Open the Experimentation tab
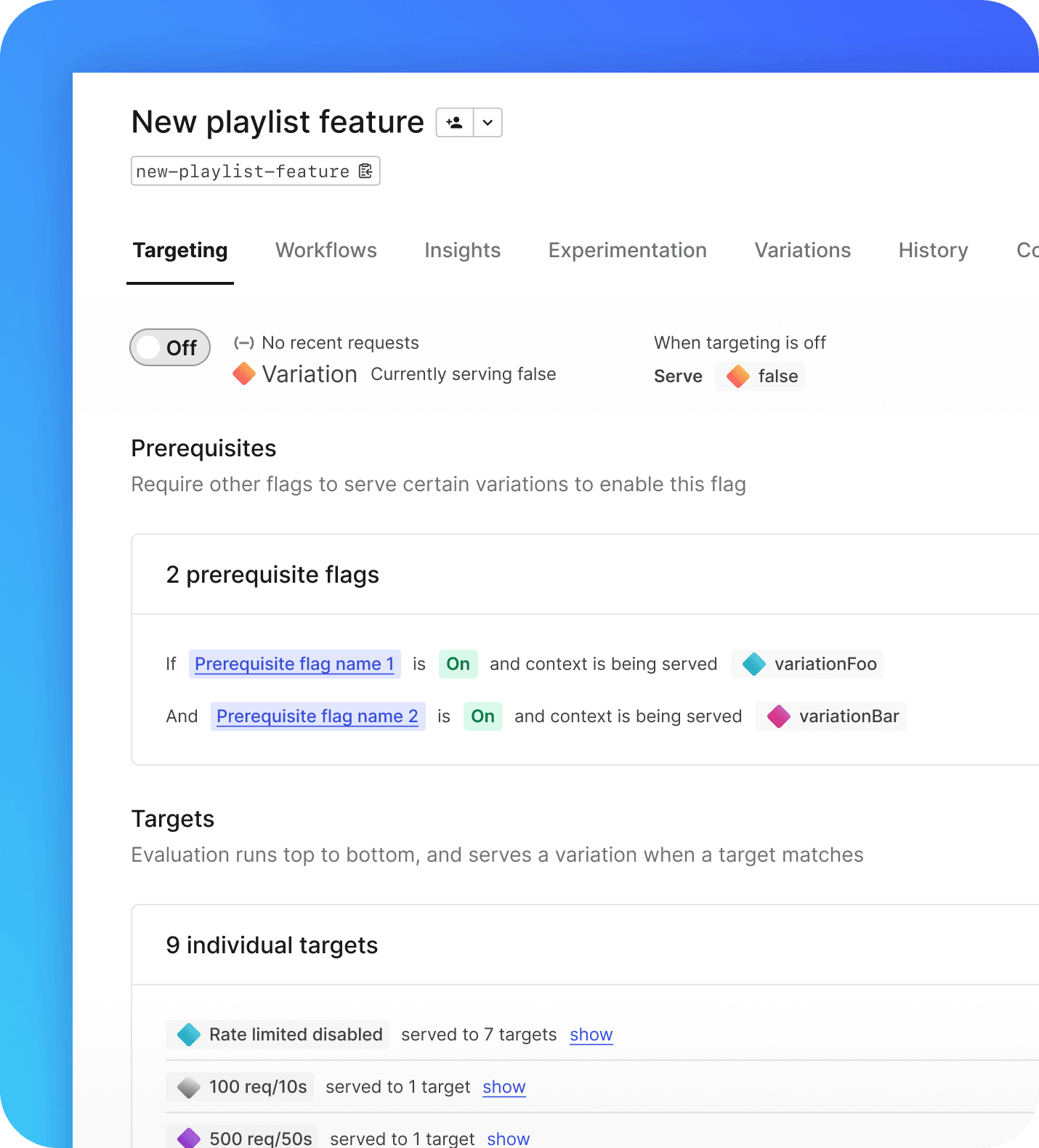 (x=628, y=250)
